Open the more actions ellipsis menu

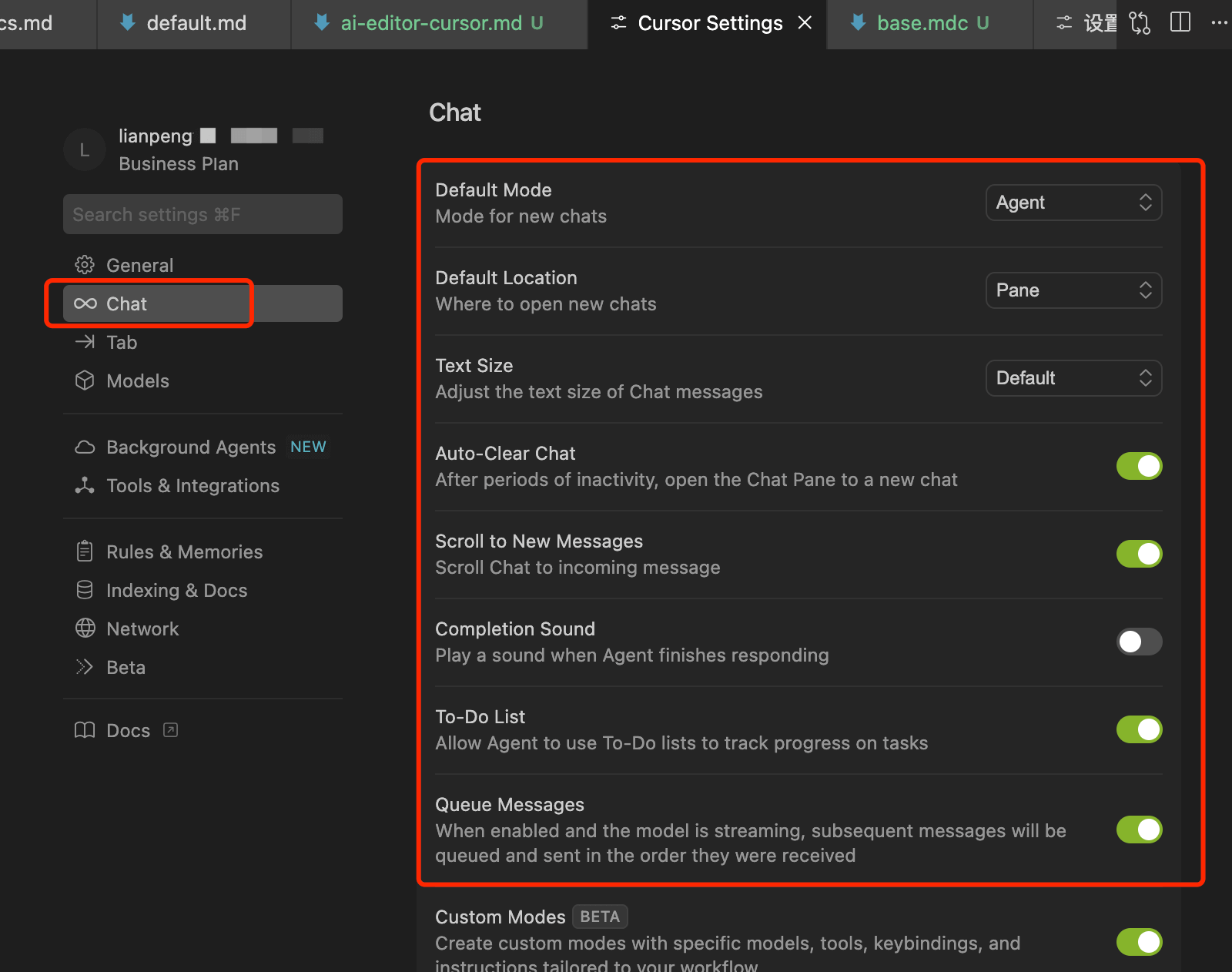coord(1219,22)
